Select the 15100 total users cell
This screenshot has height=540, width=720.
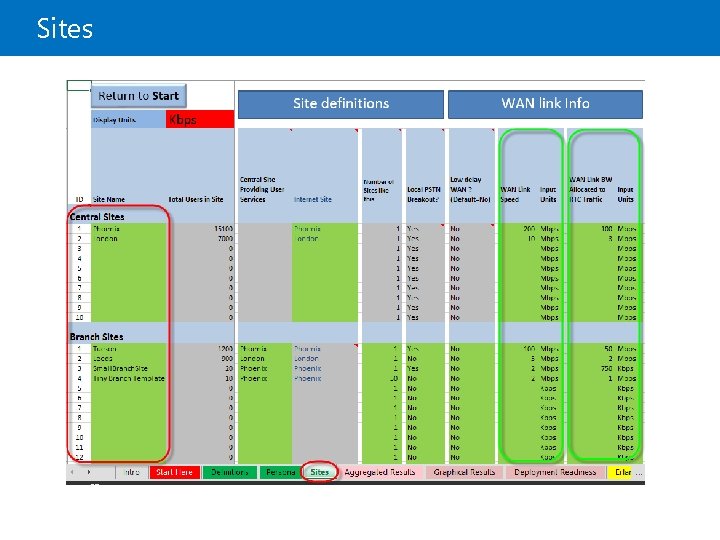click(x=201, y=229)
